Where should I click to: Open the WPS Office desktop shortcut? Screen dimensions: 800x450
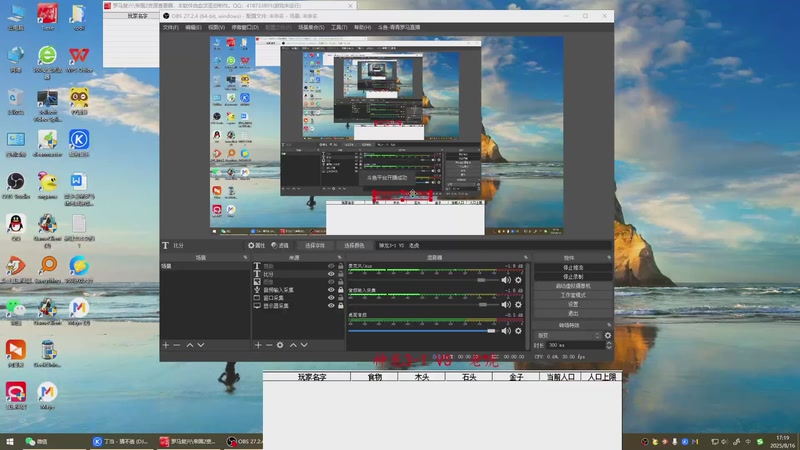tap(79, 59)
